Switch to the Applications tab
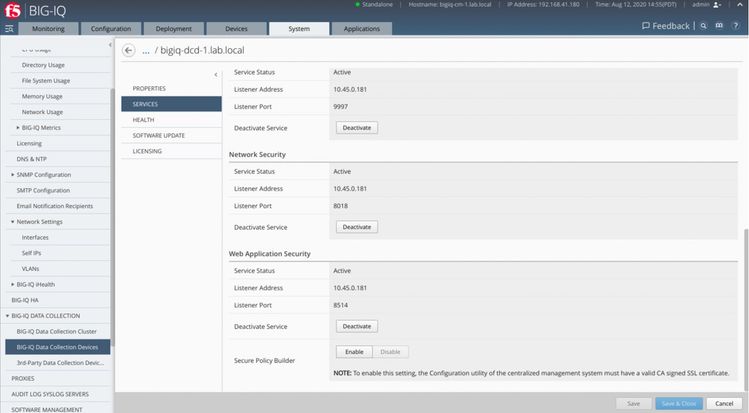The height and width of the screenshot is (413, 749). click(362, 29)
